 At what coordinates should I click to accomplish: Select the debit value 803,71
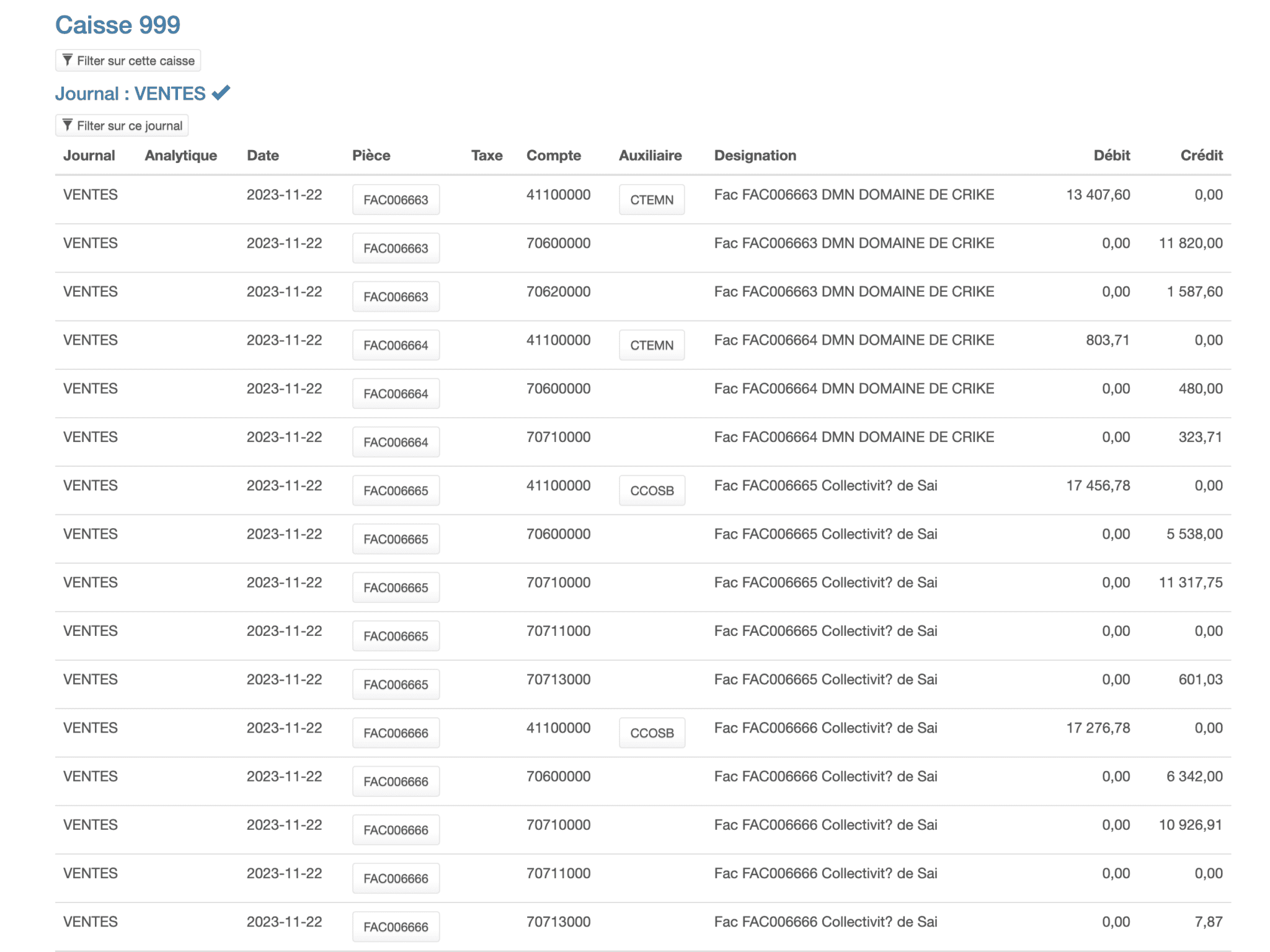[x=1108, y=340]
